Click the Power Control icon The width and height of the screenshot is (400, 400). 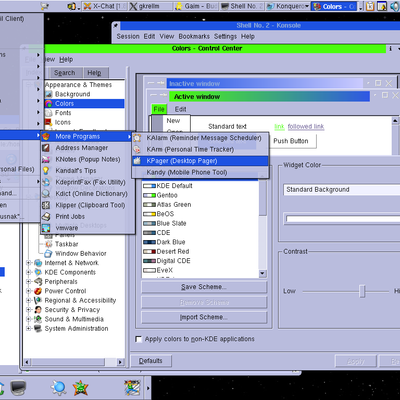(x=38, y=291)
